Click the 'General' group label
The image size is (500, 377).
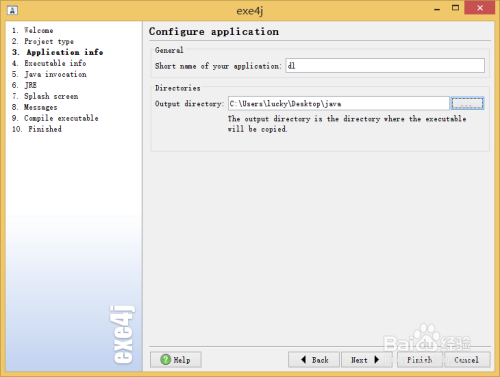click(x=169, y=50)
